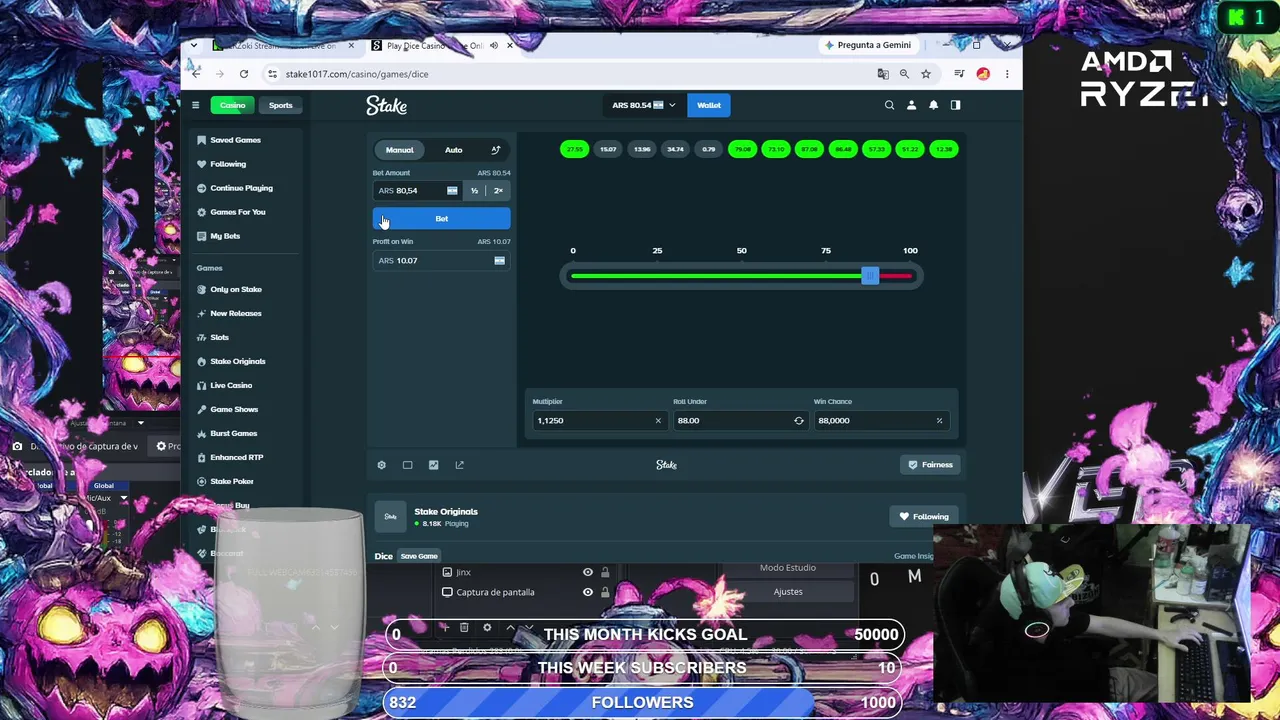Switch to the Casino section
The image size is (1280, 720).
tap(232, 105)
